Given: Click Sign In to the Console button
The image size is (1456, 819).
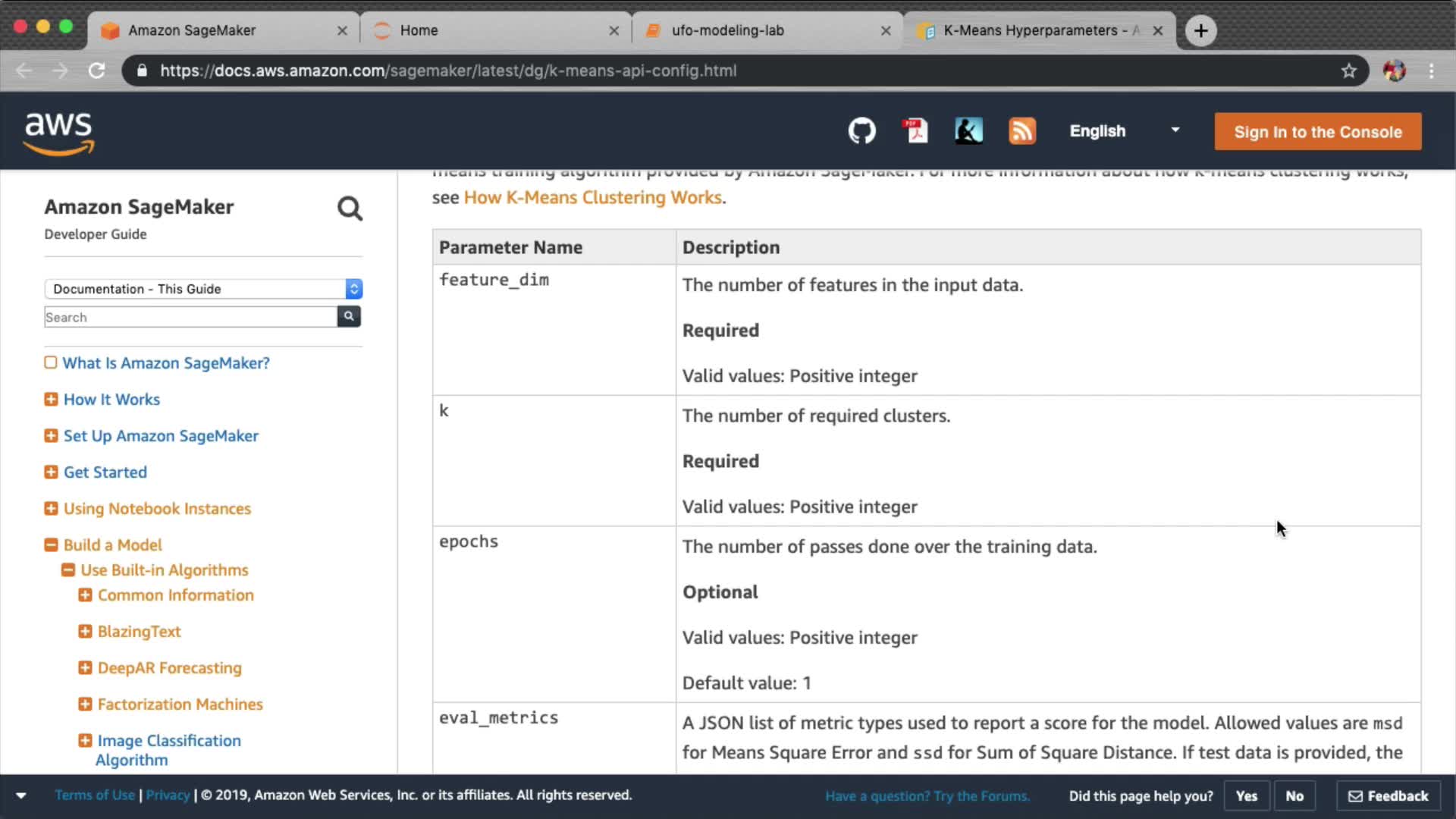Looking at the screenshot, I should (x=1317, y=132).
